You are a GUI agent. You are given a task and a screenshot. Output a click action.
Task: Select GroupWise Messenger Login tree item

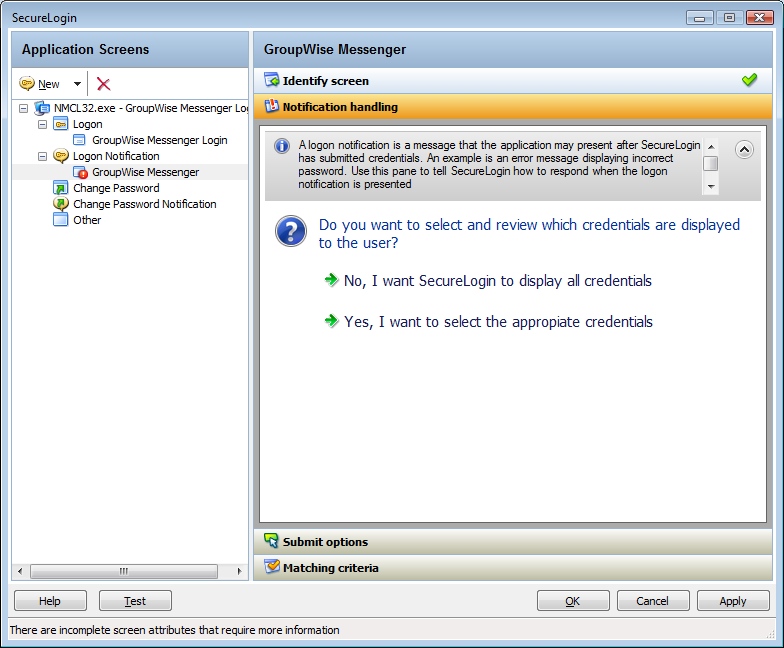pyautogui.click(x=160, y=140)
